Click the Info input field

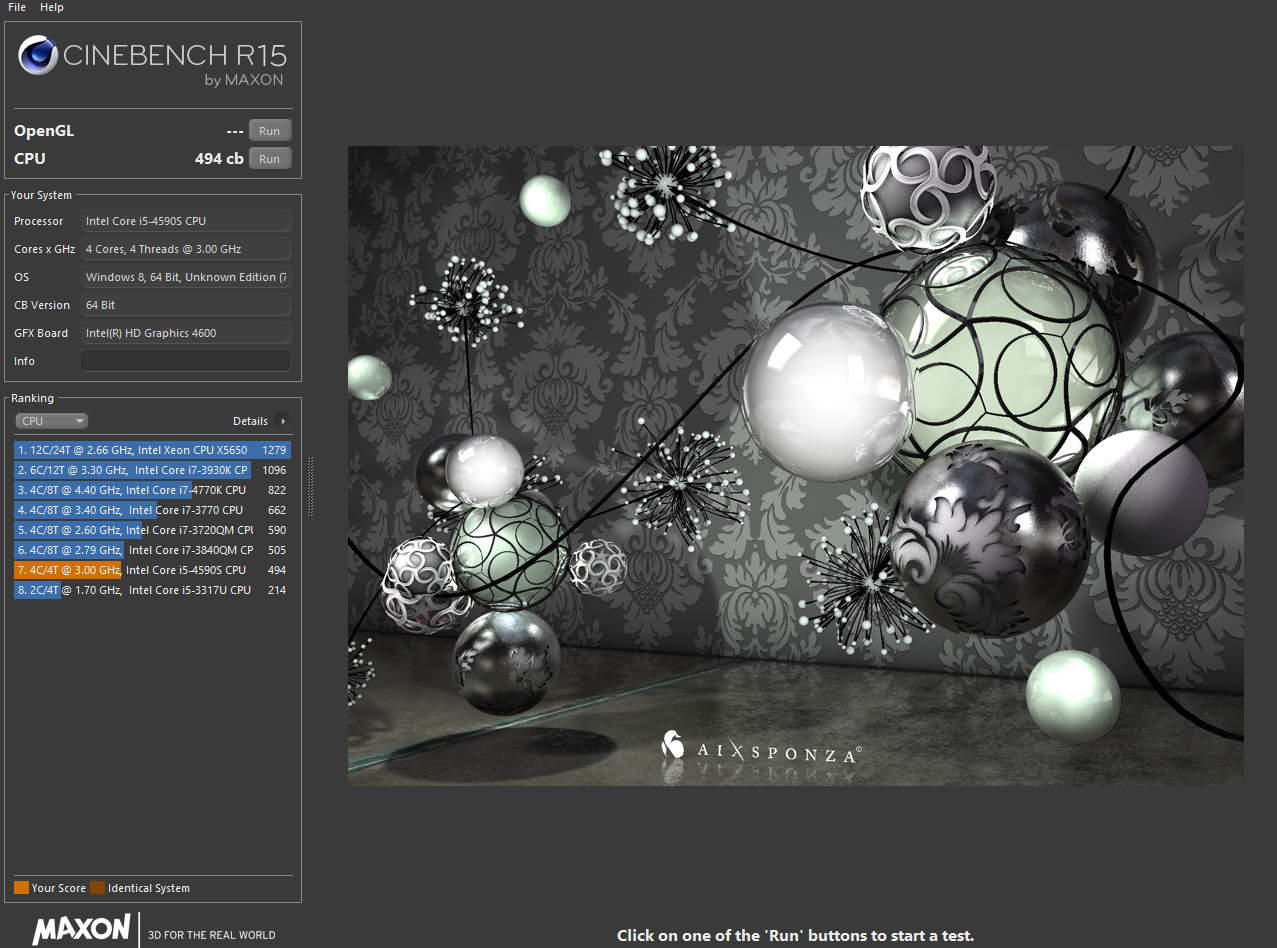coord(186,361)
